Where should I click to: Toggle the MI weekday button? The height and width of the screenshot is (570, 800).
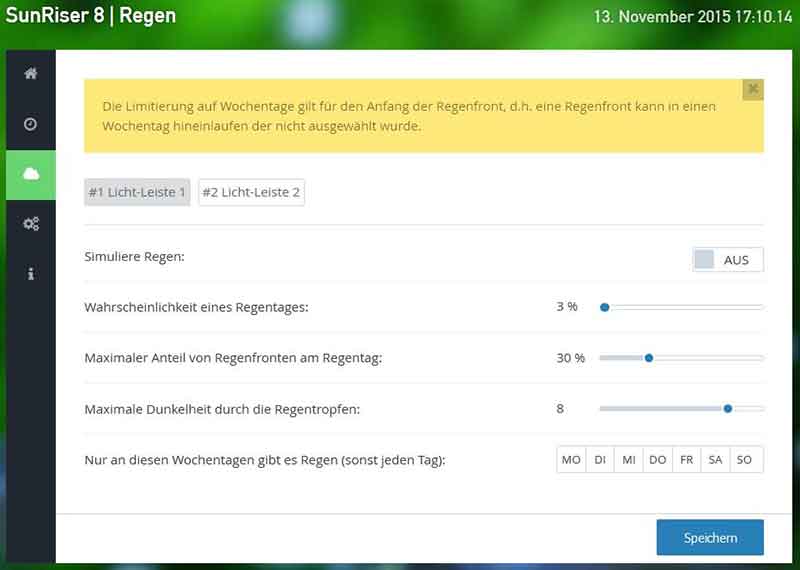(x=629, y=460)
